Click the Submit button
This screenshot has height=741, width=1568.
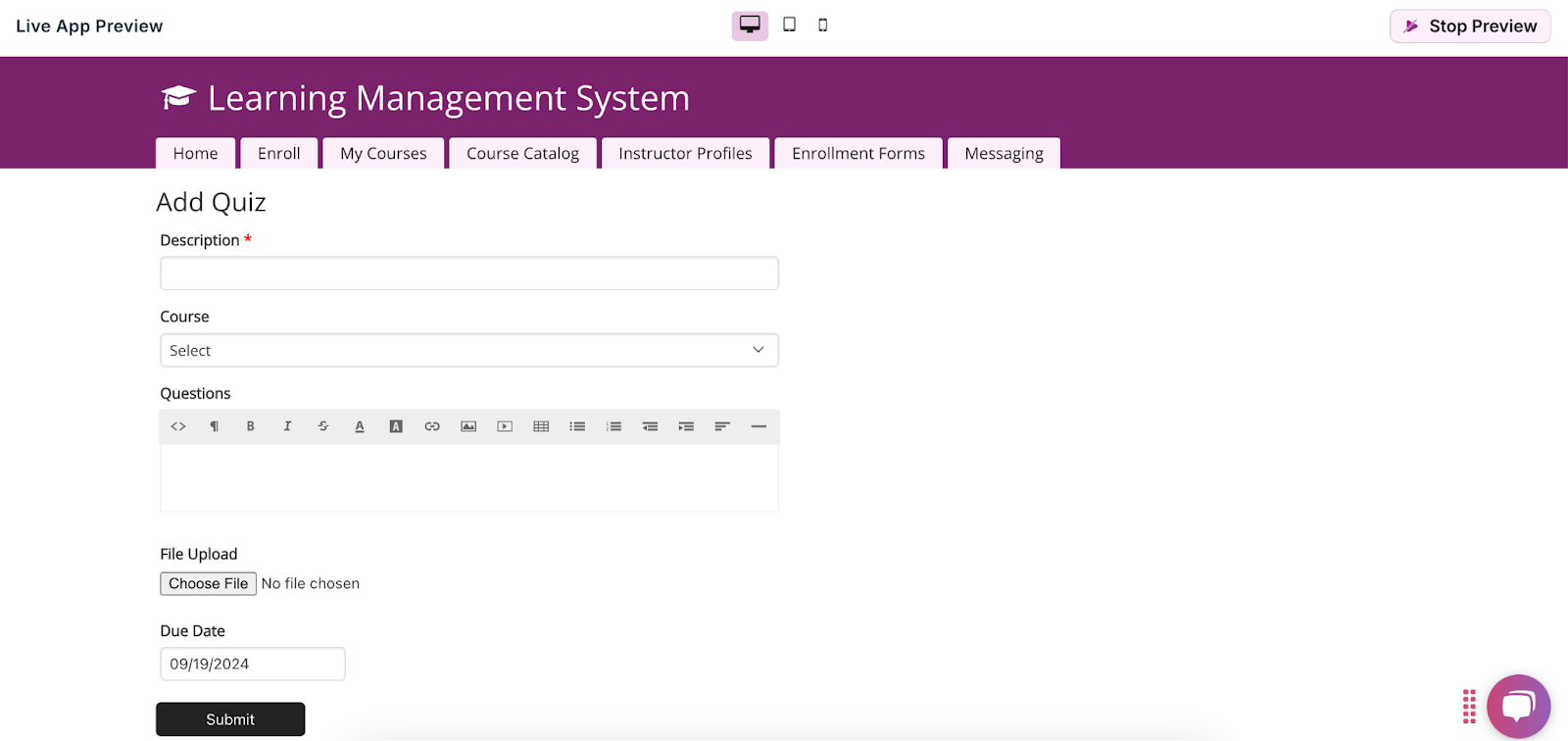click(x=230, y=719)
